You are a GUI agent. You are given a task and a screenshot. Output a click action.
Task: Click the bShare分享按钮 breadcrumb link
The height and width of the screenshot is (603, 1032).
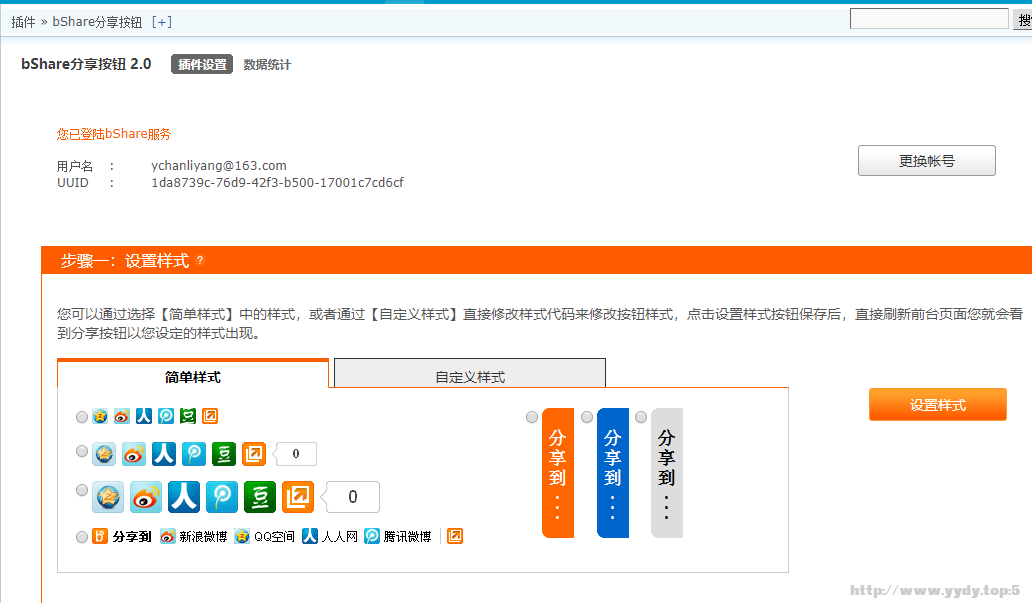click(x=97, y=22)
